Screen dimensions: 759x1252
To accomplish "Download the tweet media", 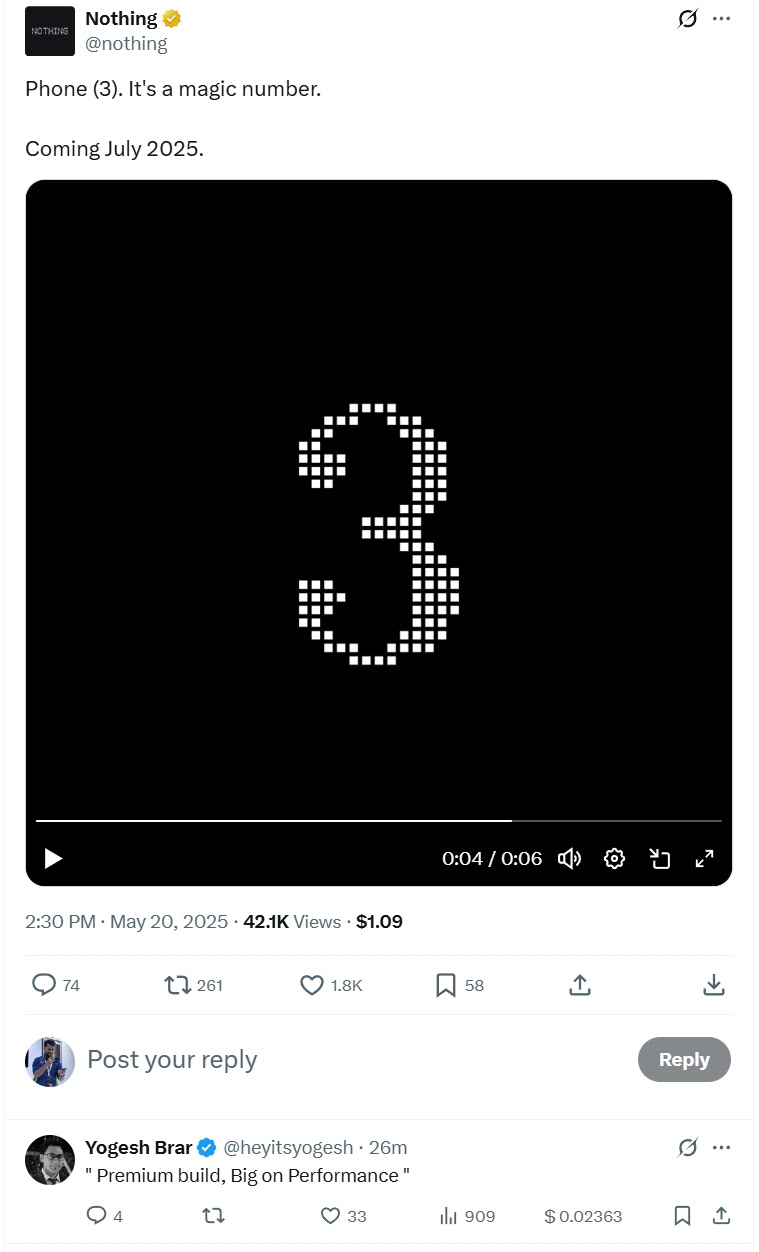I will click(x=713, y=985).
